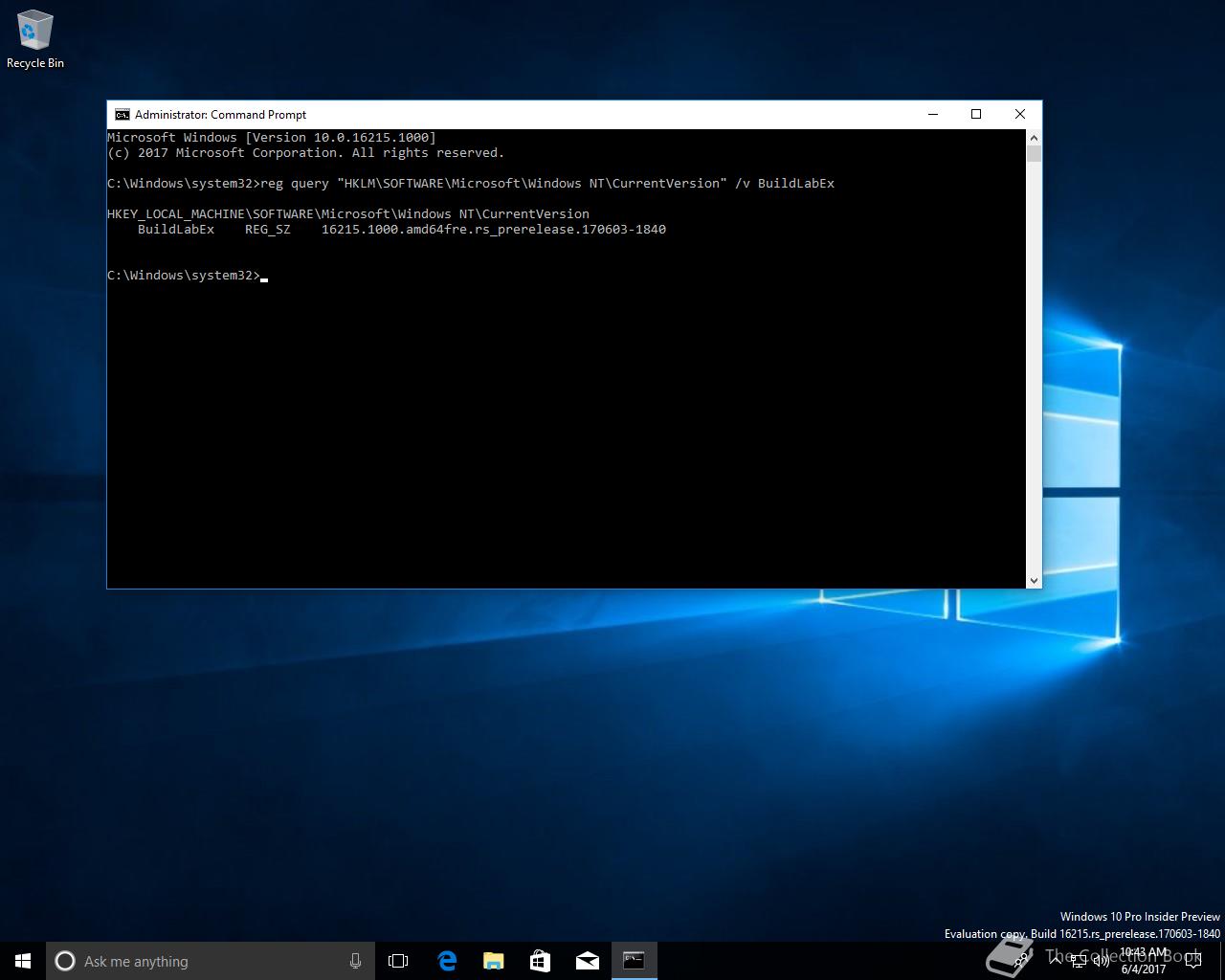Click the network status tray icon
1225x980 pixels.
1079,961
